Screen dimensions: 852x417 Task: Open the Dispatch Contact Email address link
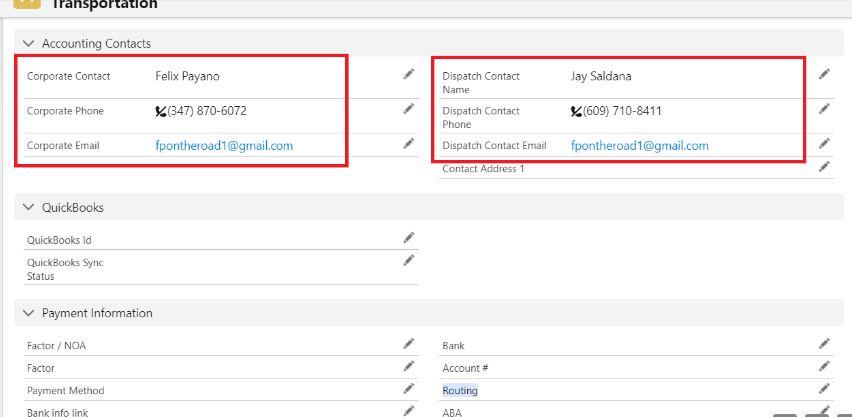point(640,146)
